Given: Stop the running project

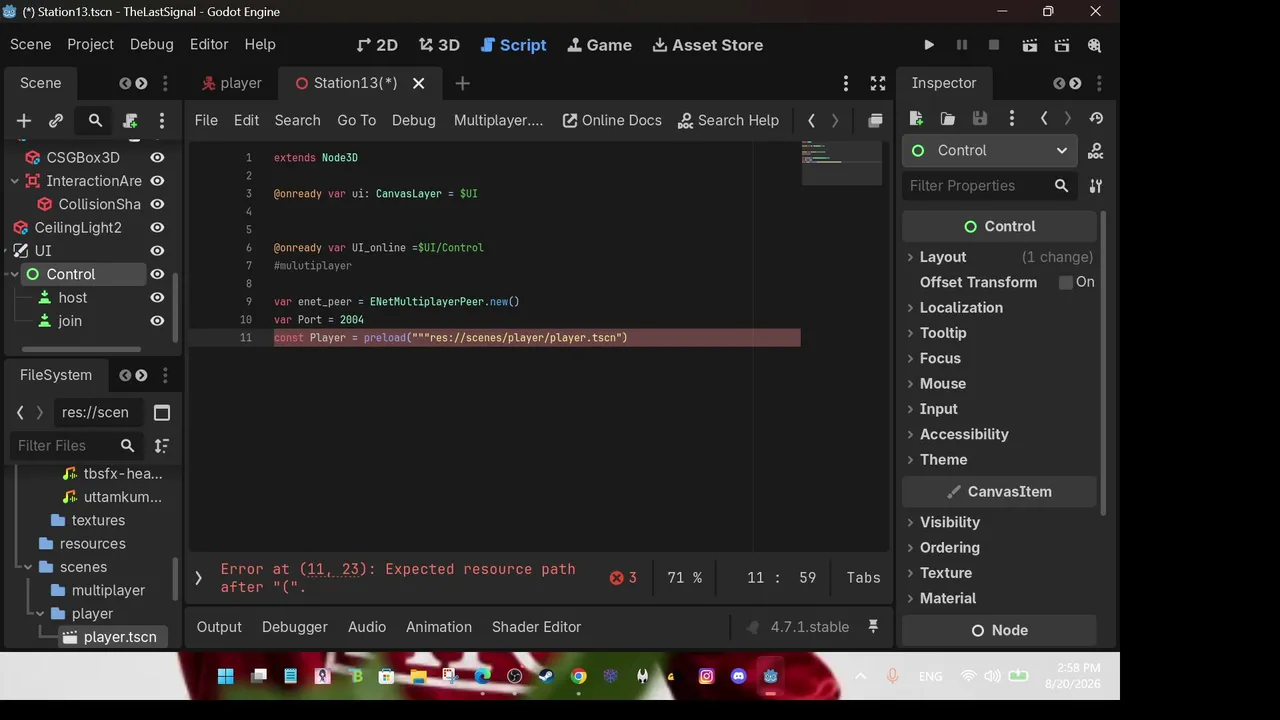Looking at the screenshot, I should pos(994,45).
